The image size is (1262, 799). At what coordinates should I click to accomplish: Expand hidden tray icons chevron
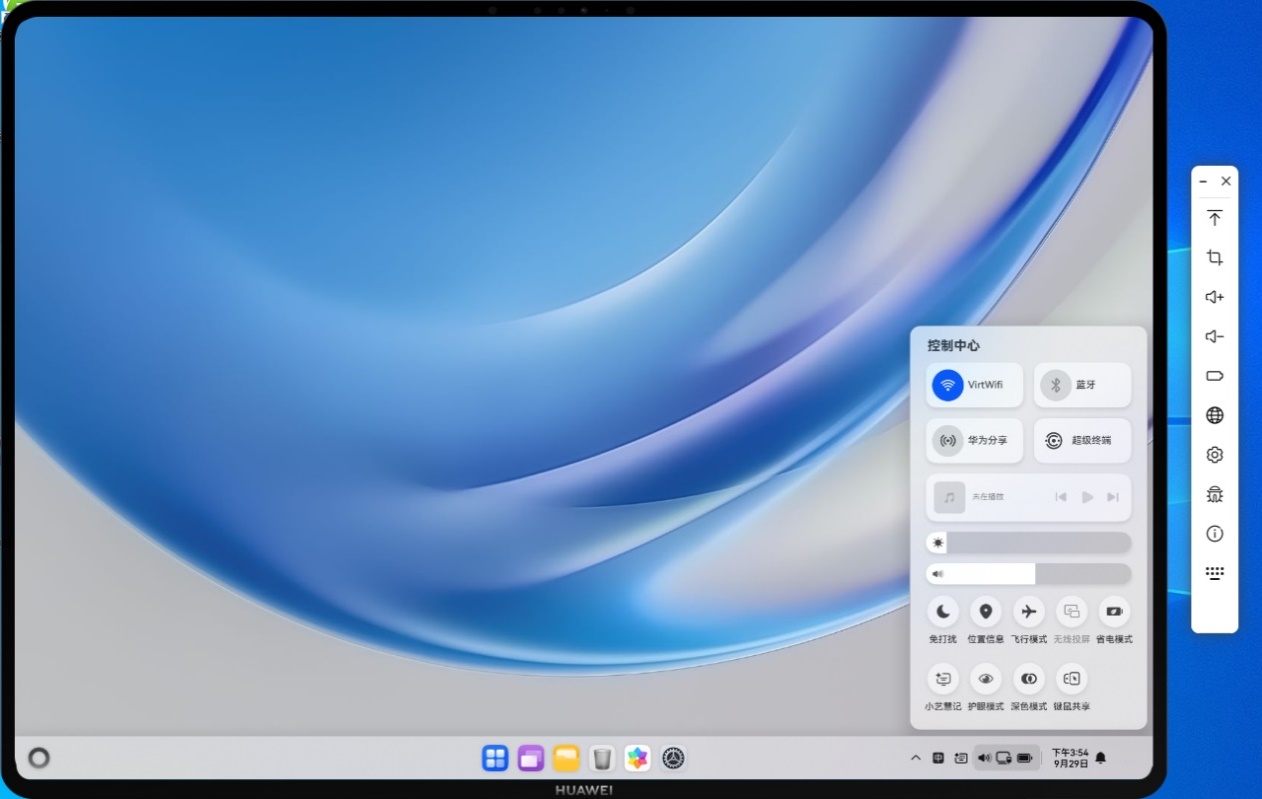915,758
